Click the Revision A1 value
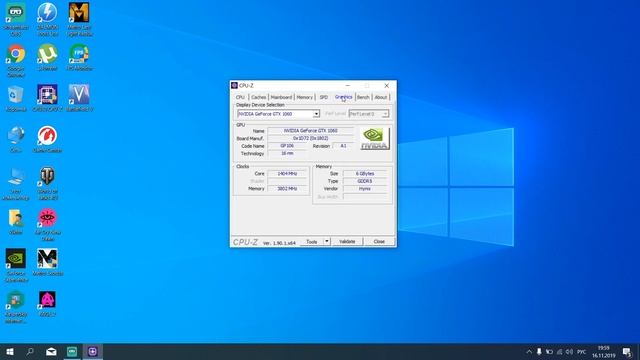The width and height of the screenshot is (640, 360). click(343, 146)
